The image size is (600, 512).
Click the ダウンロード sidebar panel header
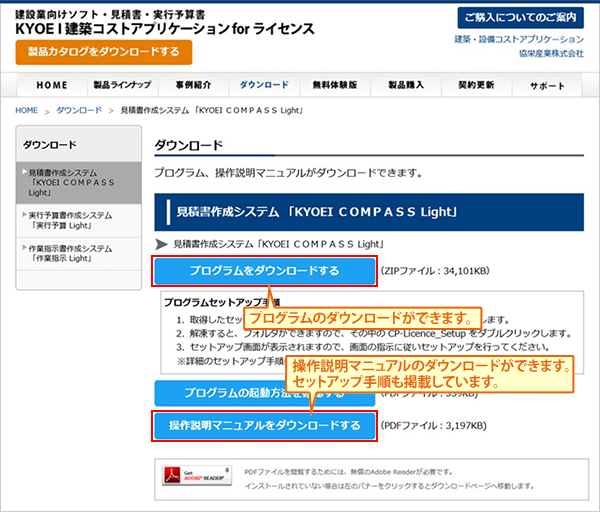coord(78,145)
